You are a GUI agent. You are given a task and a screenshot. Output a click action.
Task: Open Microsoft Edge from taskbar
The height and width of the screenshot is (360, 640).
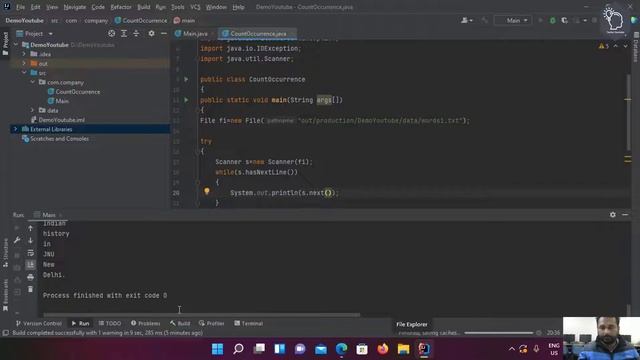341,349
